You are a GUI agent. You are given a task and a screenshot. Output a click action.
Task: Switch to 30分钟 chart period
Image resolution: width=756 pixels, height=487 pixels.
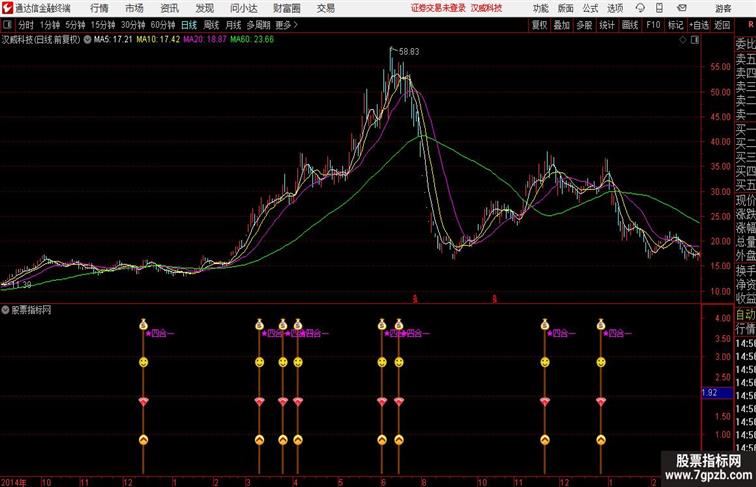click(x=133, y=25)
